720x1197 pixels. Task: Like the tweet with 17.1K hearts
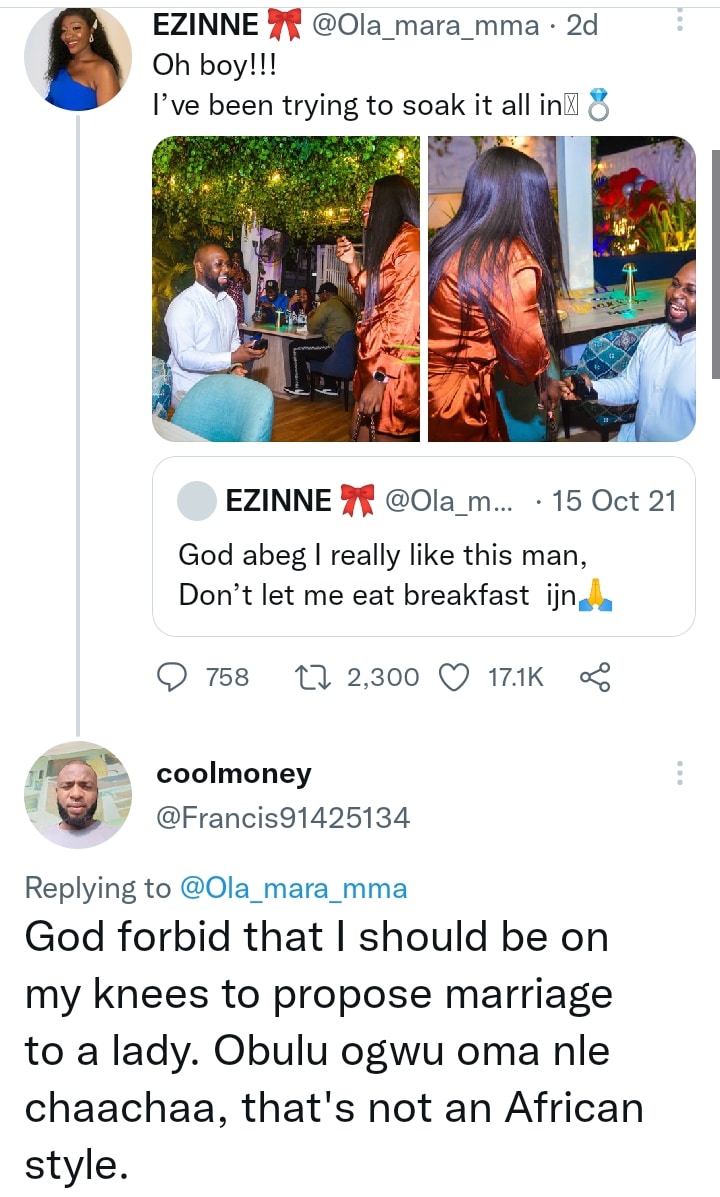click(x=455, y=678)
